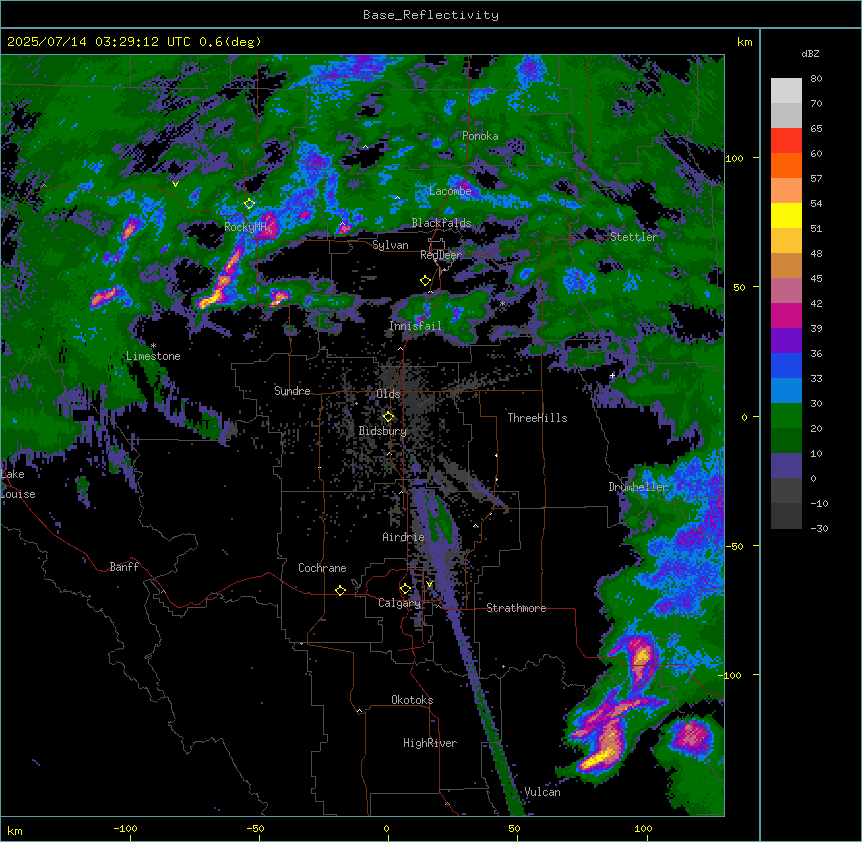Click the Base_Reflectivity title
Screen dimensions: 862x842
click(x=431, y=15)
